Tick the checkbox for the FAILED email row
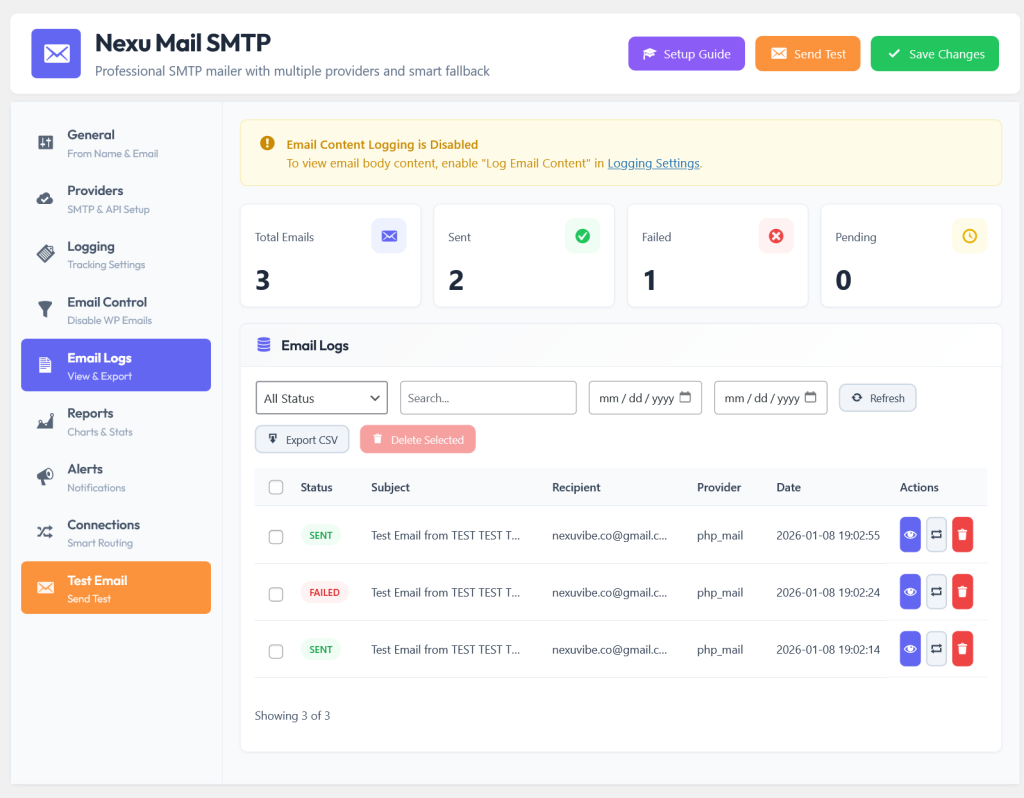 pyautogui.click(x=276, y=594)
